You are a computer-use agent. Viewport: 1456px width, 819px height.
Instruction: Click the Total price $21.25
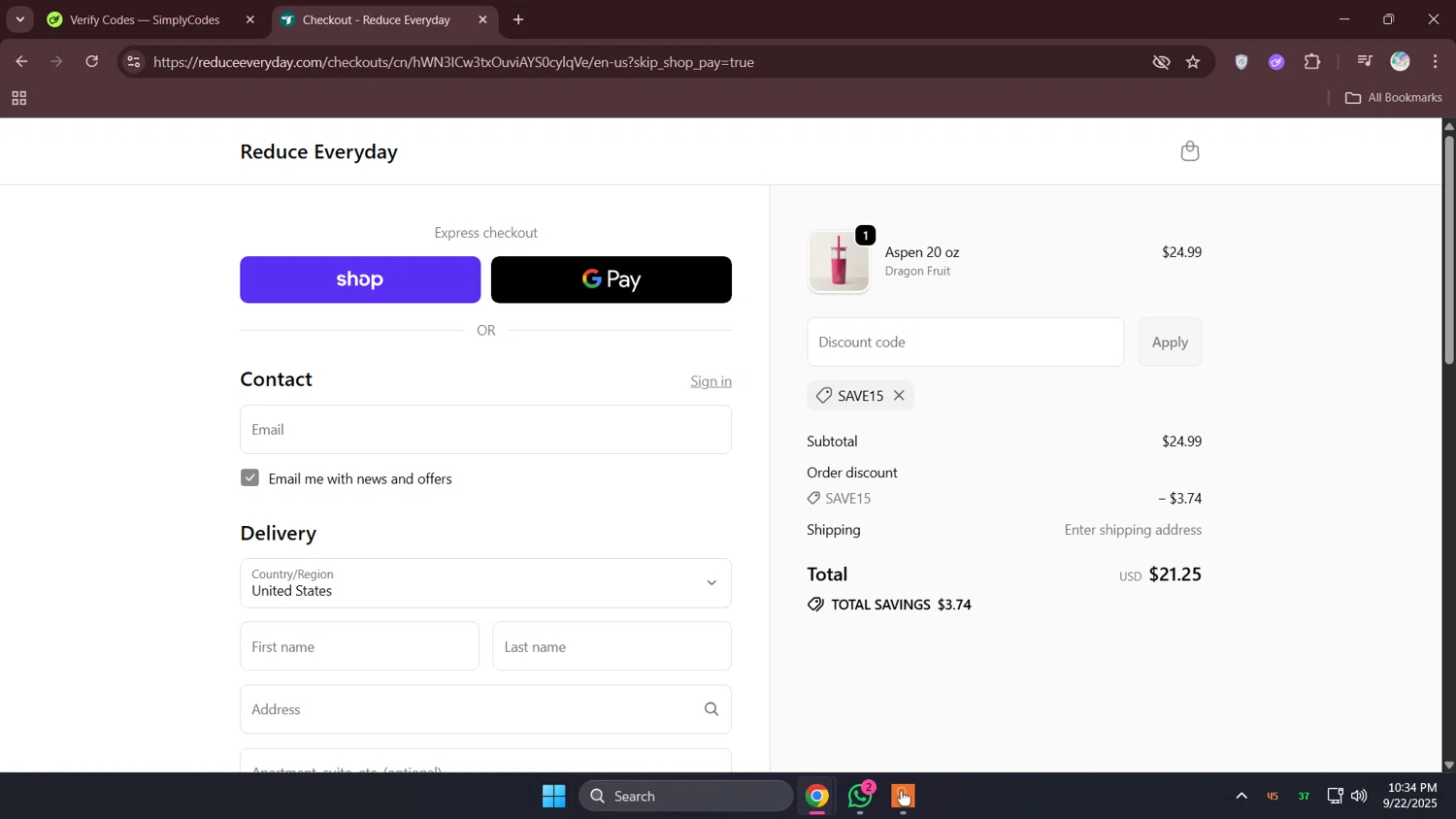click(1175, 574)
